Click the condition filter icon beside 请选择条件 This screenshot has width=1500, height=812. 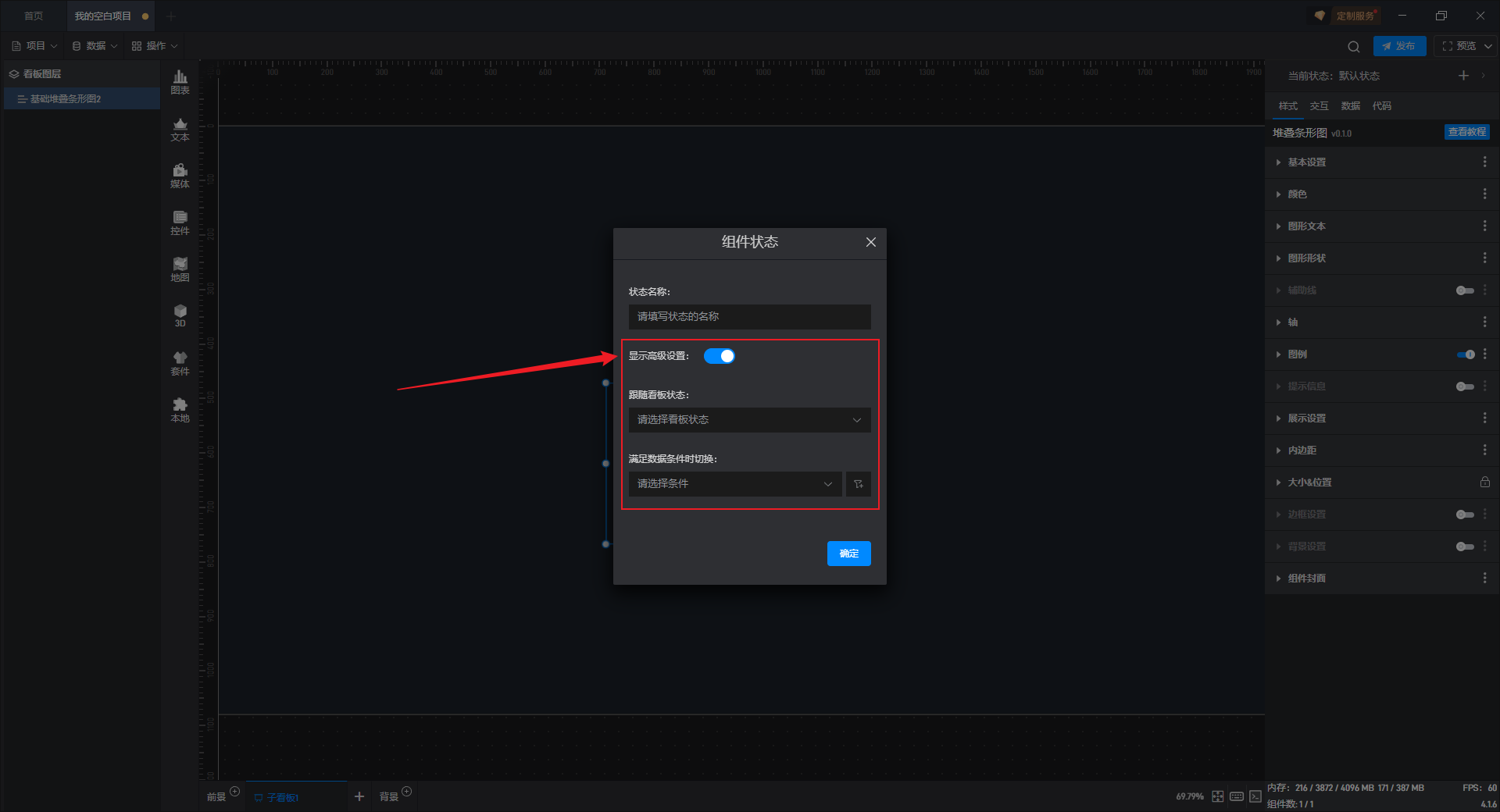(x=858, y=484)
